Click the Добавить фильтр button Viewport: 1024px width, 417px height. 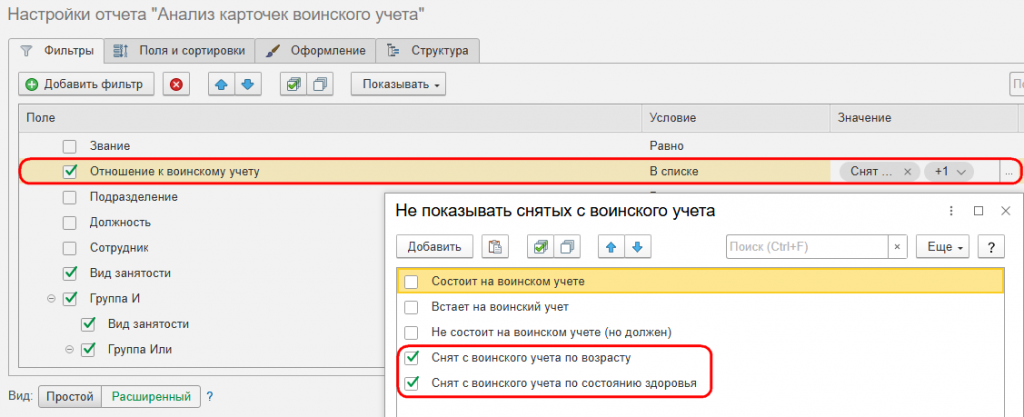pyautogui.click(x=85, y=84)
